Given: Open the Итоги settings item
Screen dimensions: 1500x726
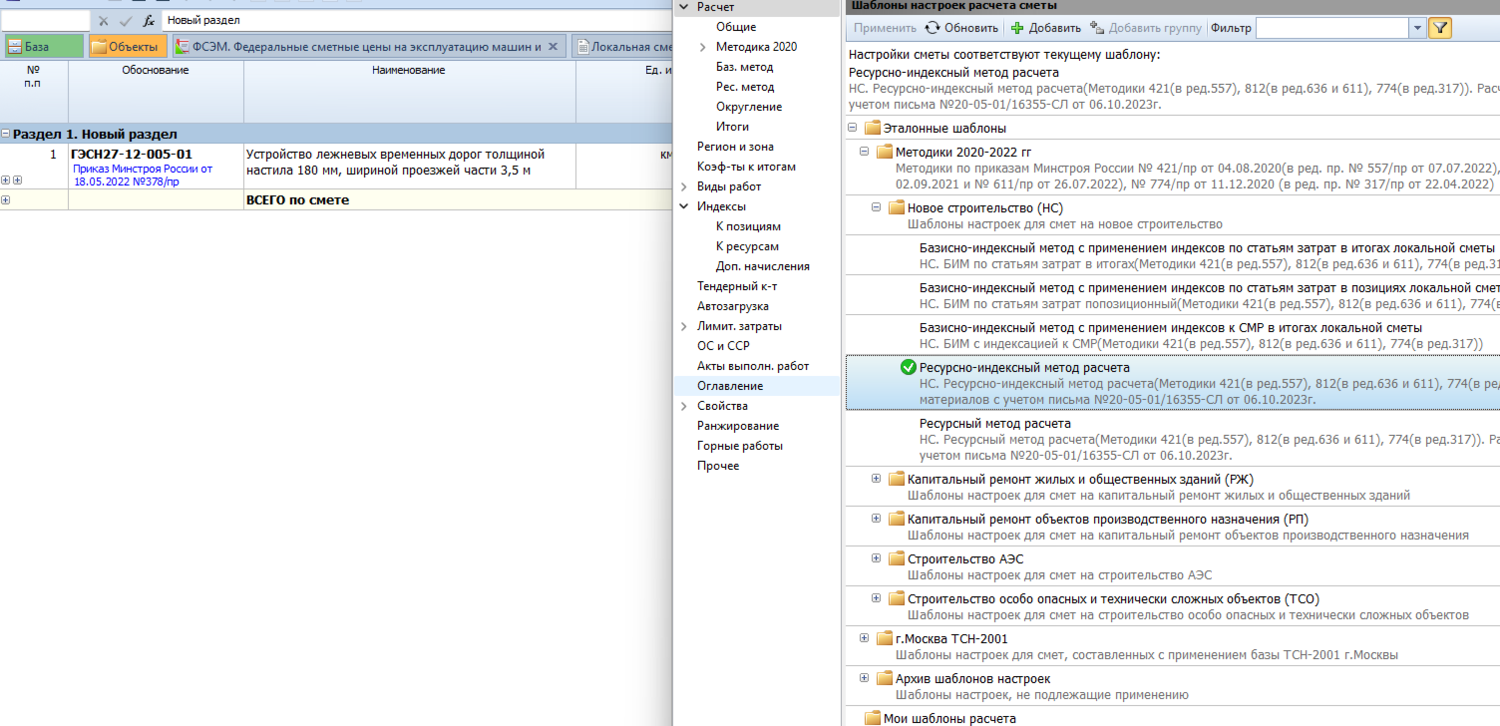Looking at the screenshot, I should 732,127.
